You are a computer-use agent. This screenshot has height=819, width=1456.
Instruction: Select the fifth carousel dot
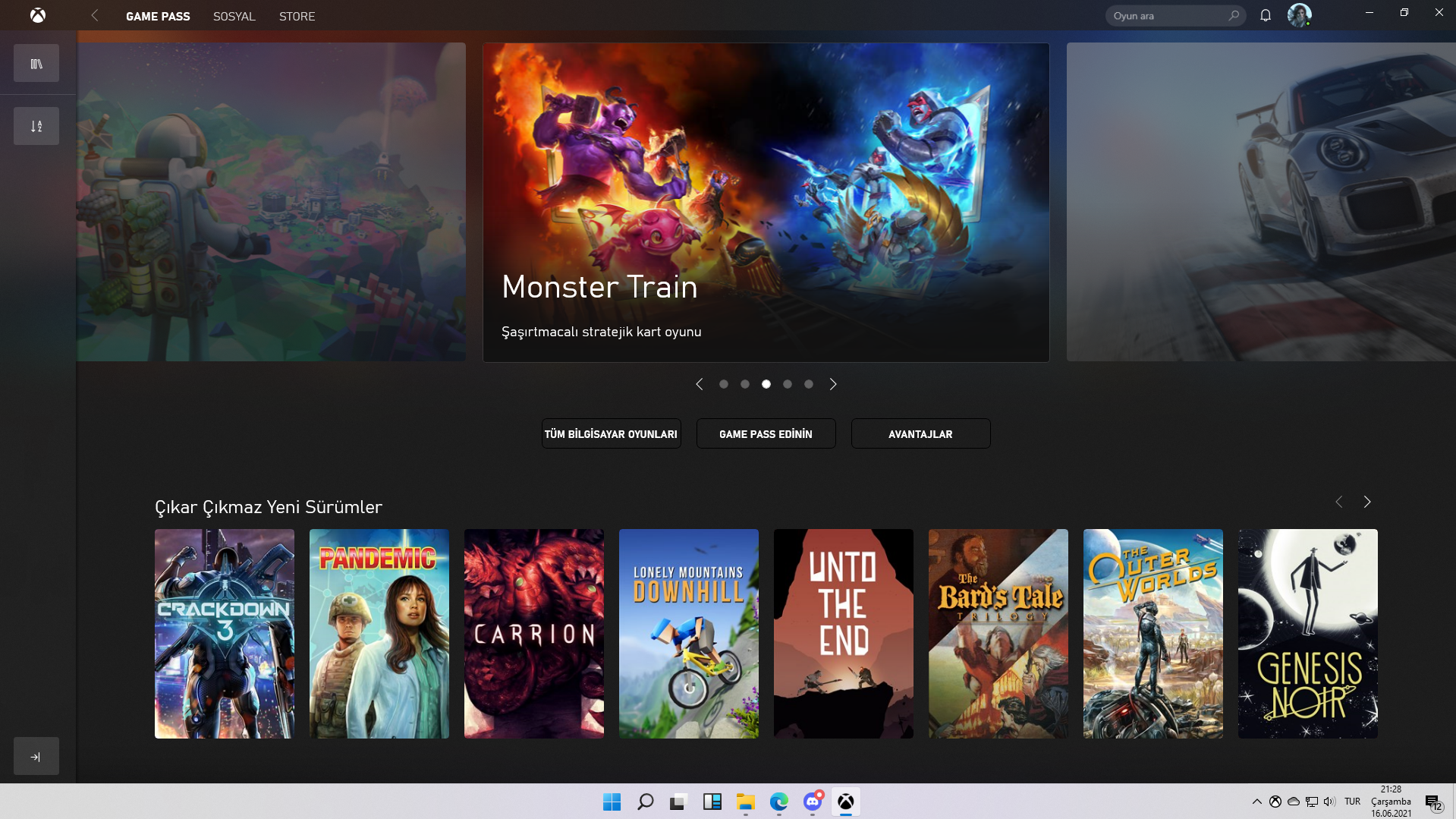(x=809, y=384)
